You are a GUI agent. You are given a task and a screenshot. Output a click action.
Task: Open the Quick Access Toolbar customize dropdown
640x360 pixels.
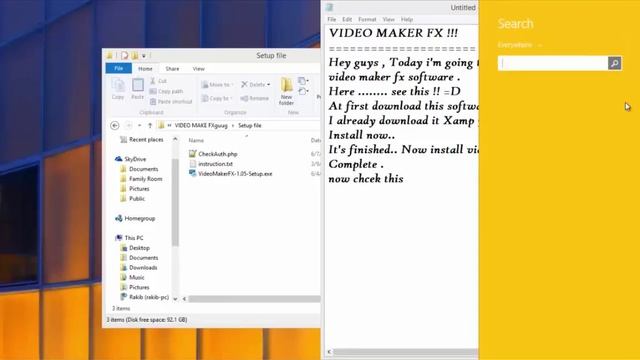(x=144, y=56)
